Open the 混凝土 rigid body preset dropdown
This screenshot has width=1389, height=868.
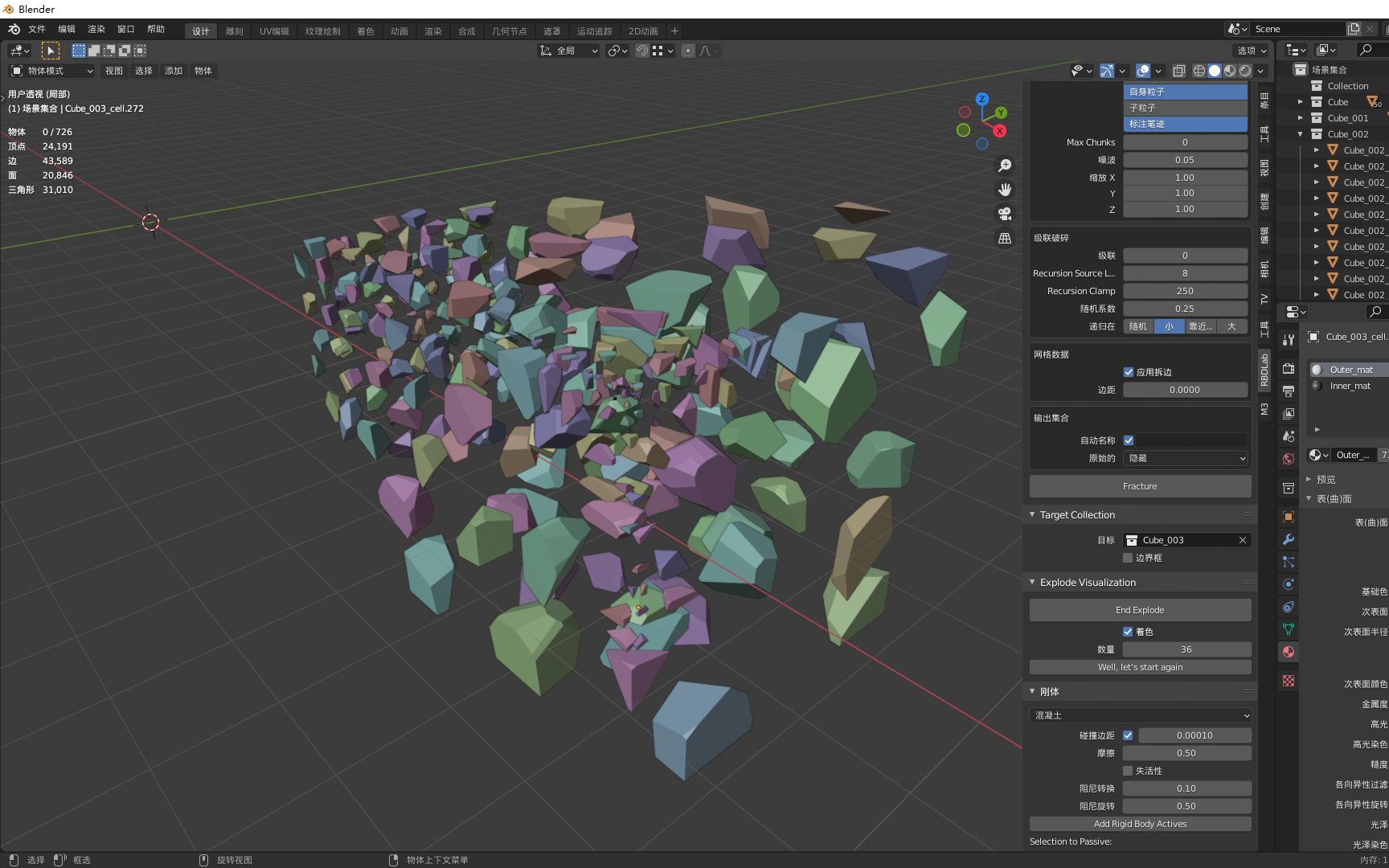[x=1140, y=714]
